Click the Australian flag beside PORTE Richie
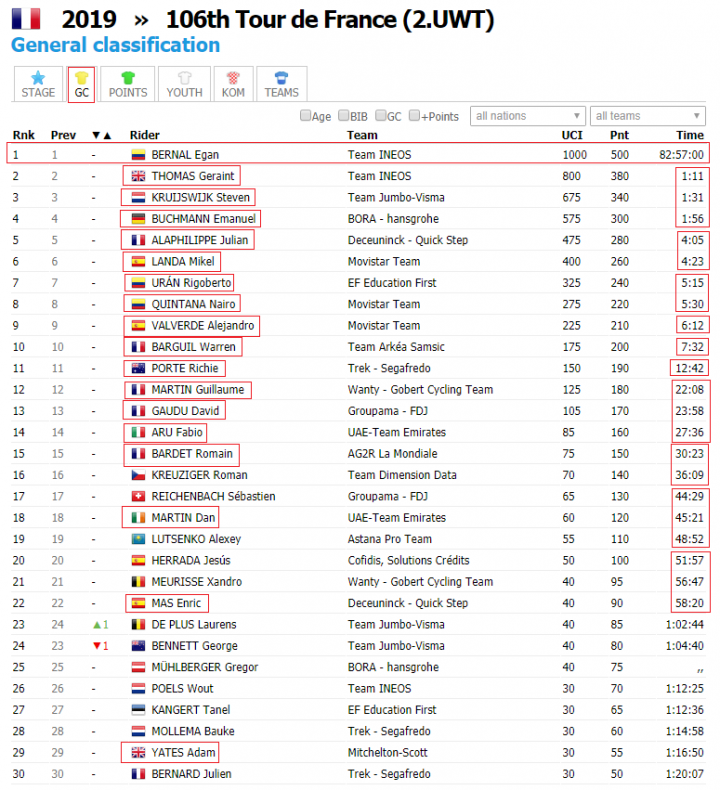The image size is (720, 790). [x=138, y=368]
